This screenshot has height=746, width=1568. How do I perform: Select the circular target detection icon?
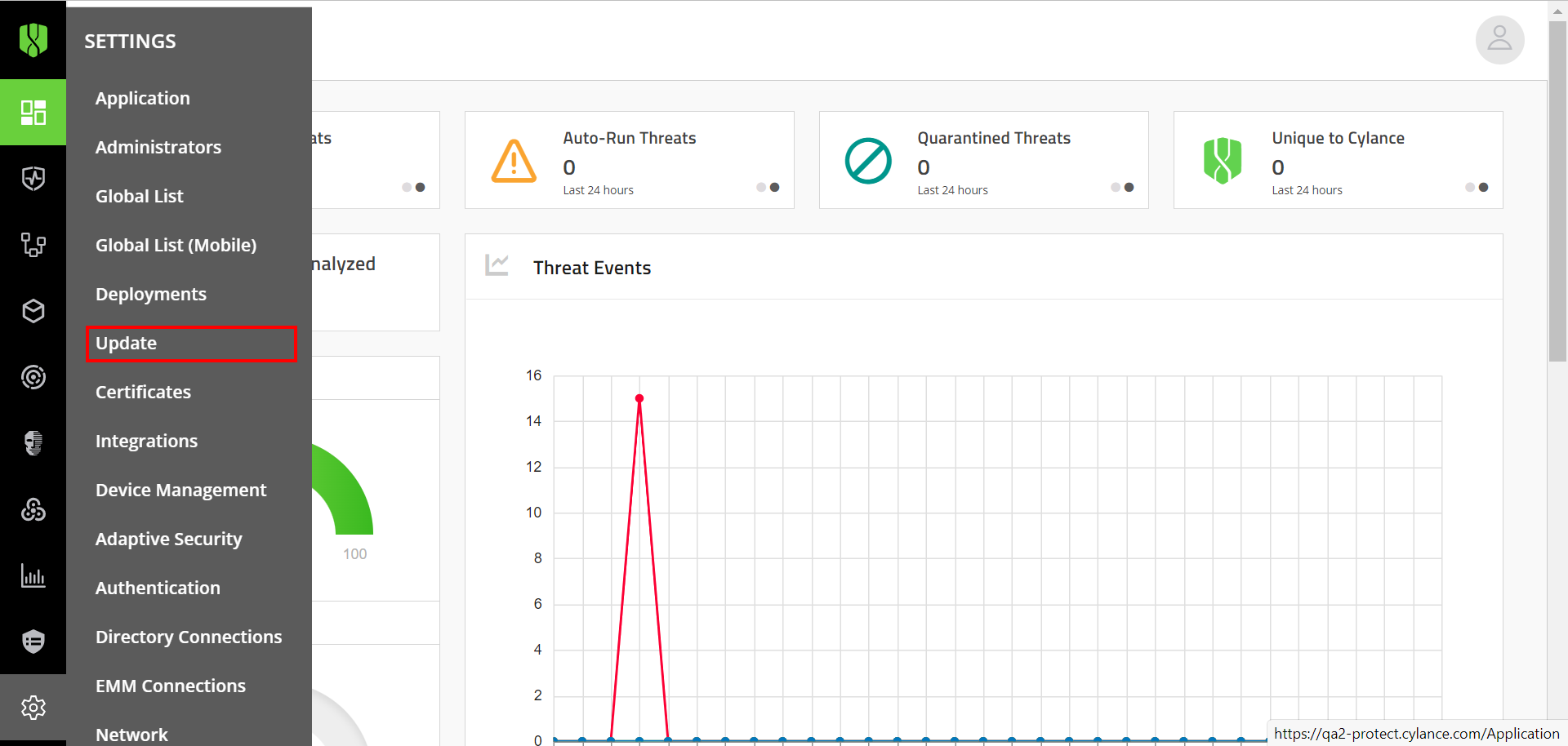coord(33,377)
